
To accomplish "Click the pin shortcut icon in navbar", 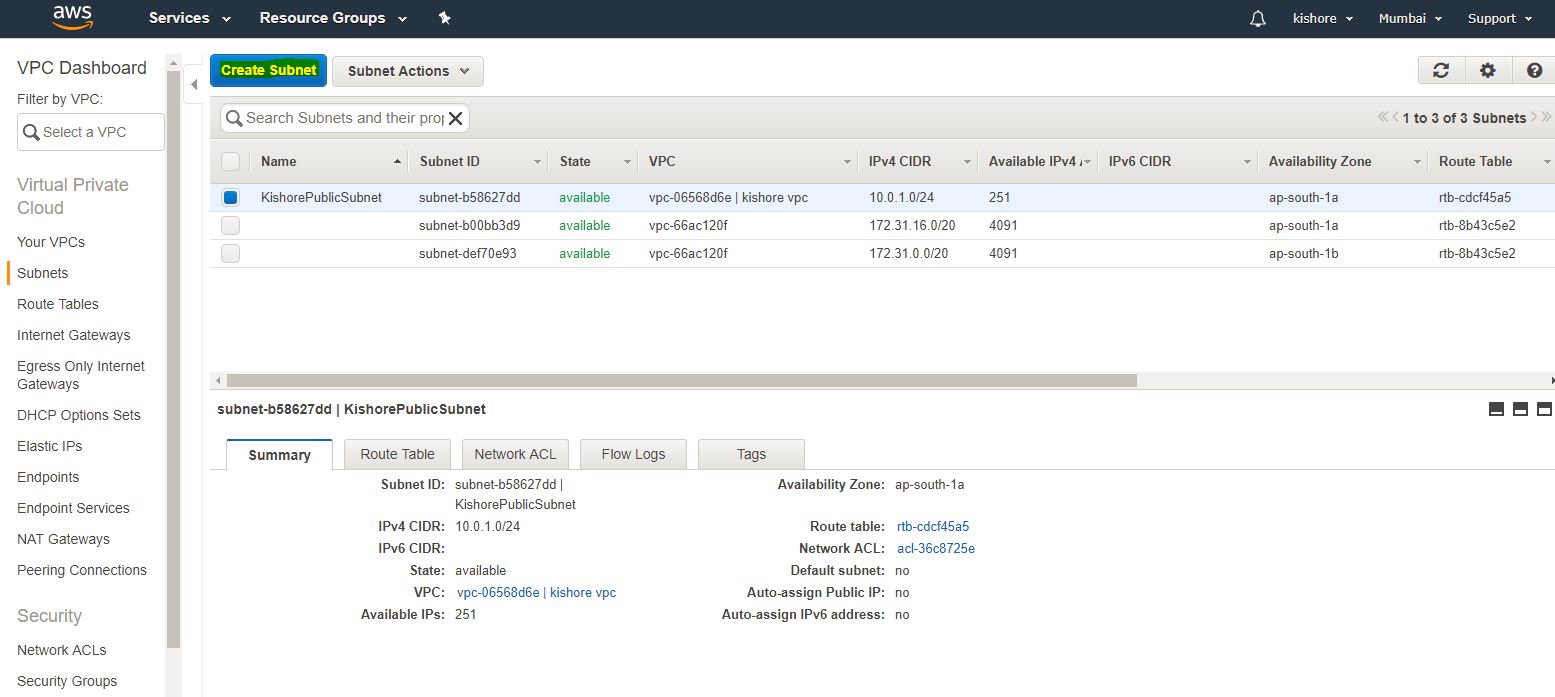I will [x=445, y=18].
